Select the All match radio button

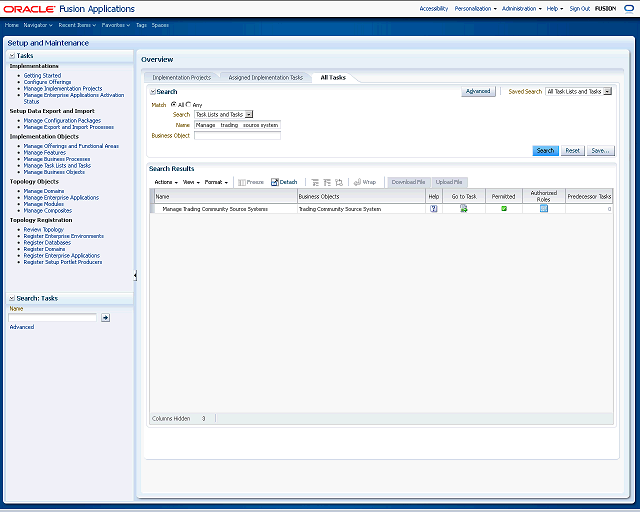[x=173, y=104]
